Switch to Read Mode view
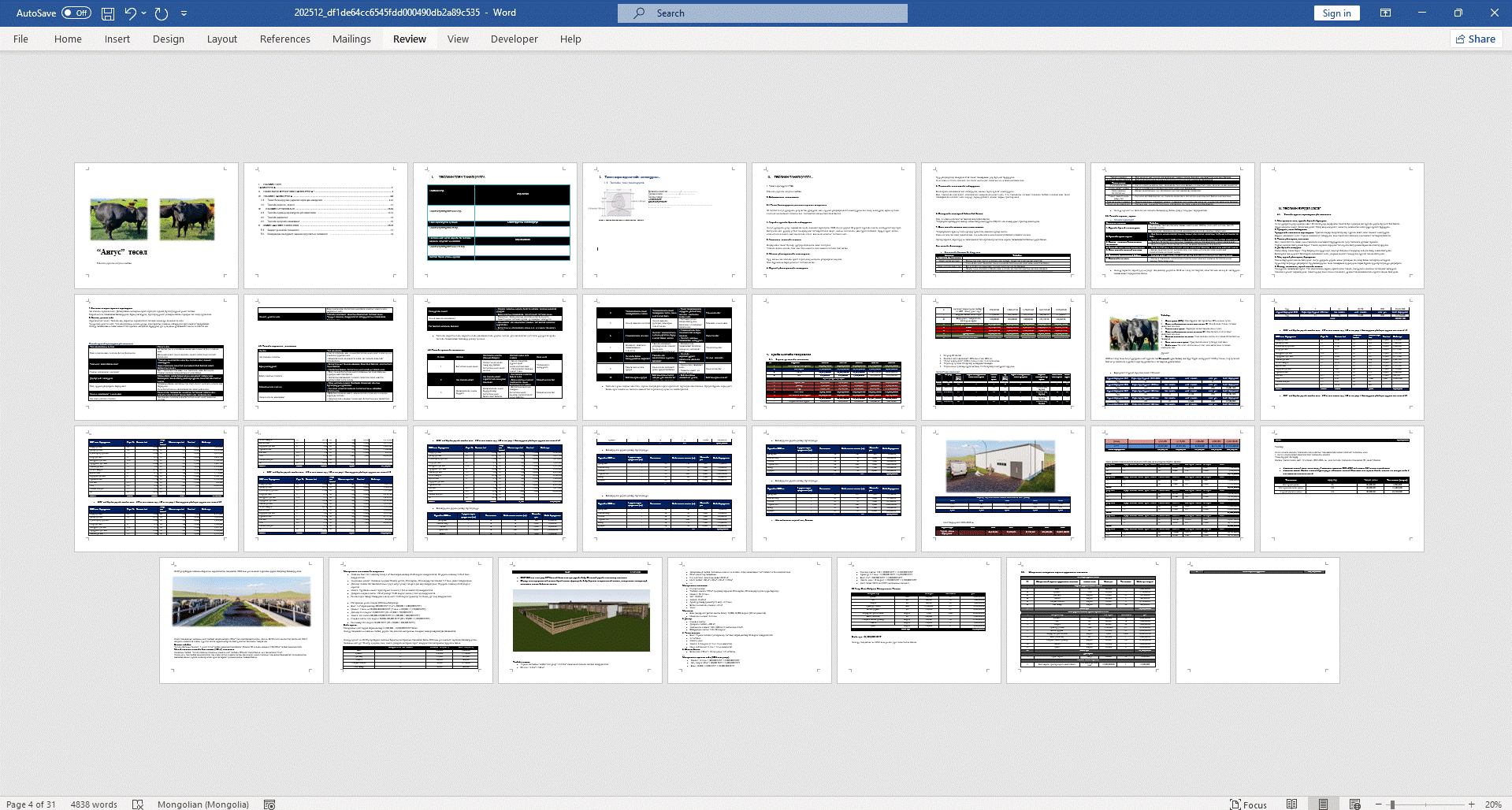The width and height of the screenshot is (1512, 810). (1291, 804)
